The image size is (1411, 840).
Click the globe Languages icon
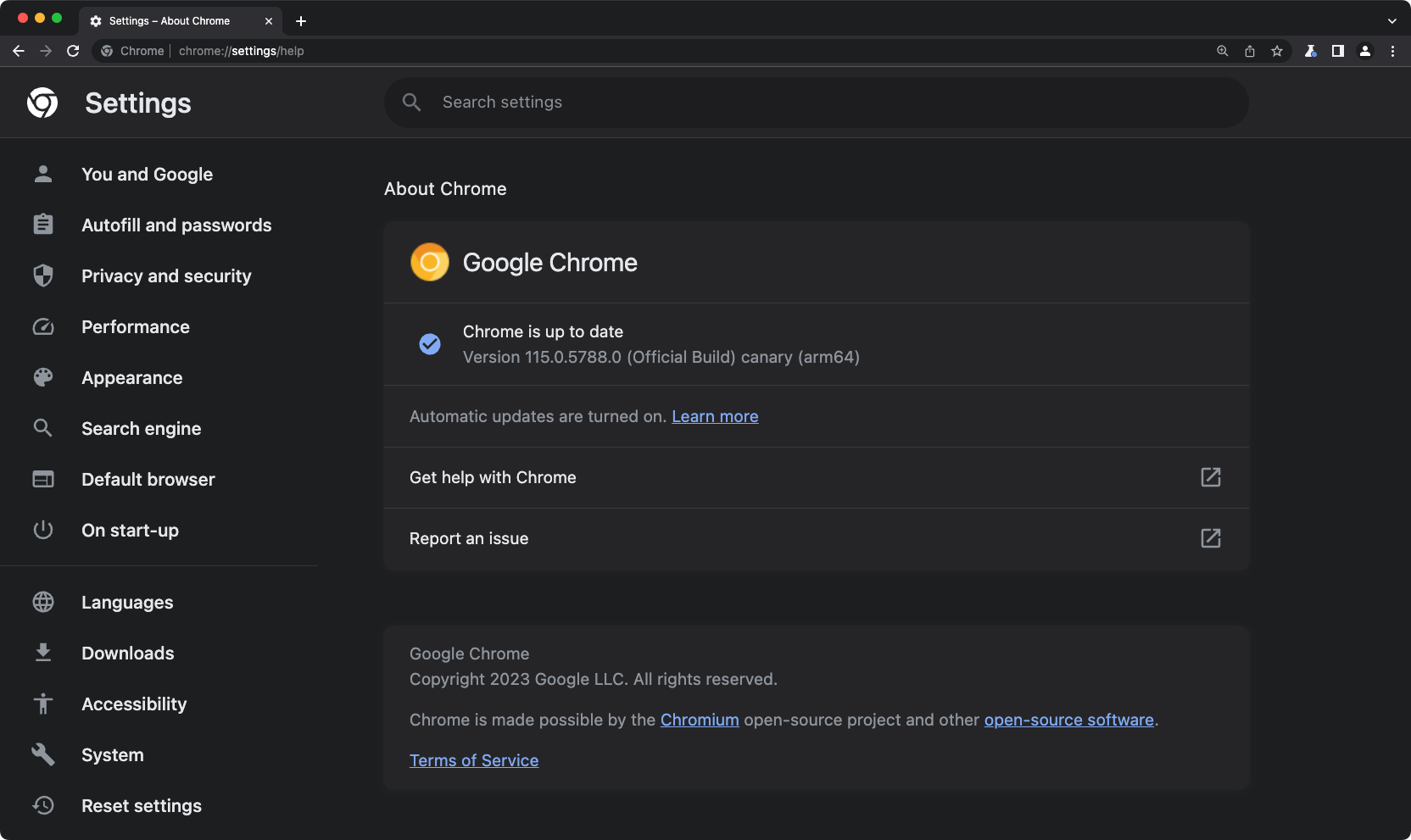tap(43, 602)
